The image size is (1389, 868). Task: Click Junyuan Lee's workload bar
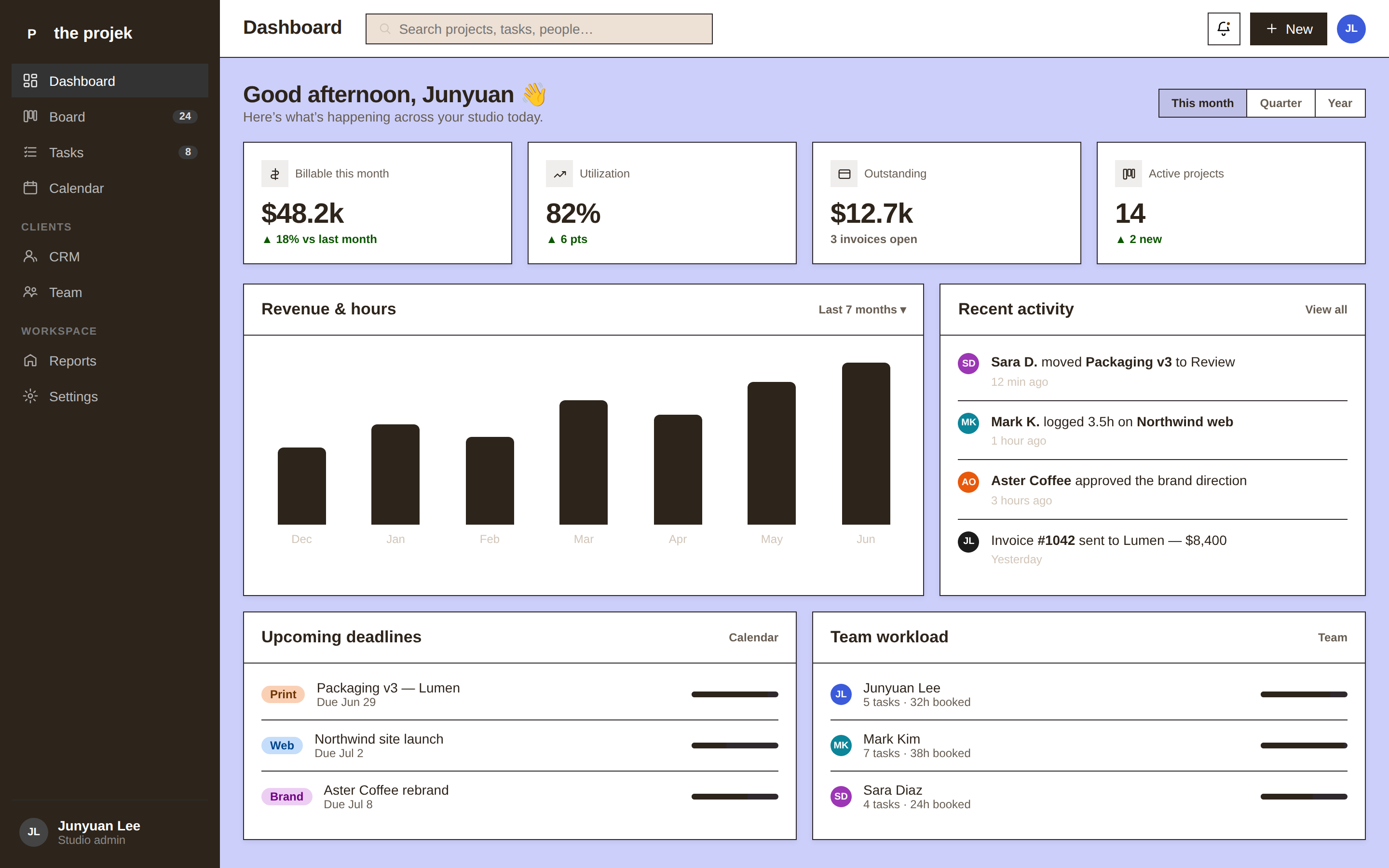[x=1304, y=694]
